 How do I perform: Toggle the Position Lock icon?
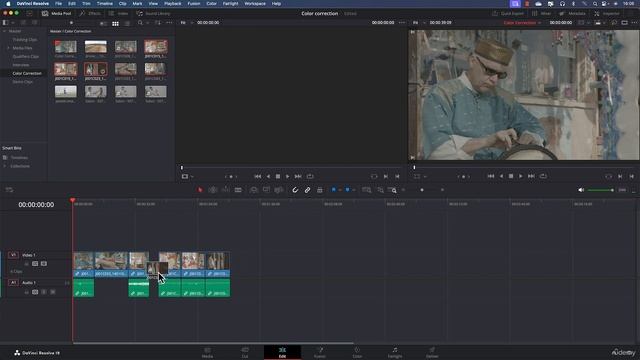[320, 190]
